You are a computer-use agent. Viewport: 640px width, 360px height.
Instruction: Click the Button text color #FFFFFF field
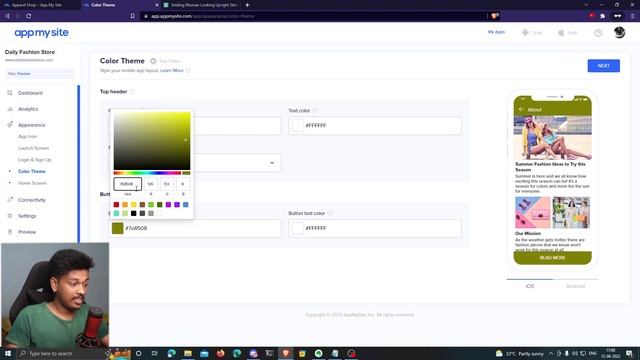coord(375,228)
